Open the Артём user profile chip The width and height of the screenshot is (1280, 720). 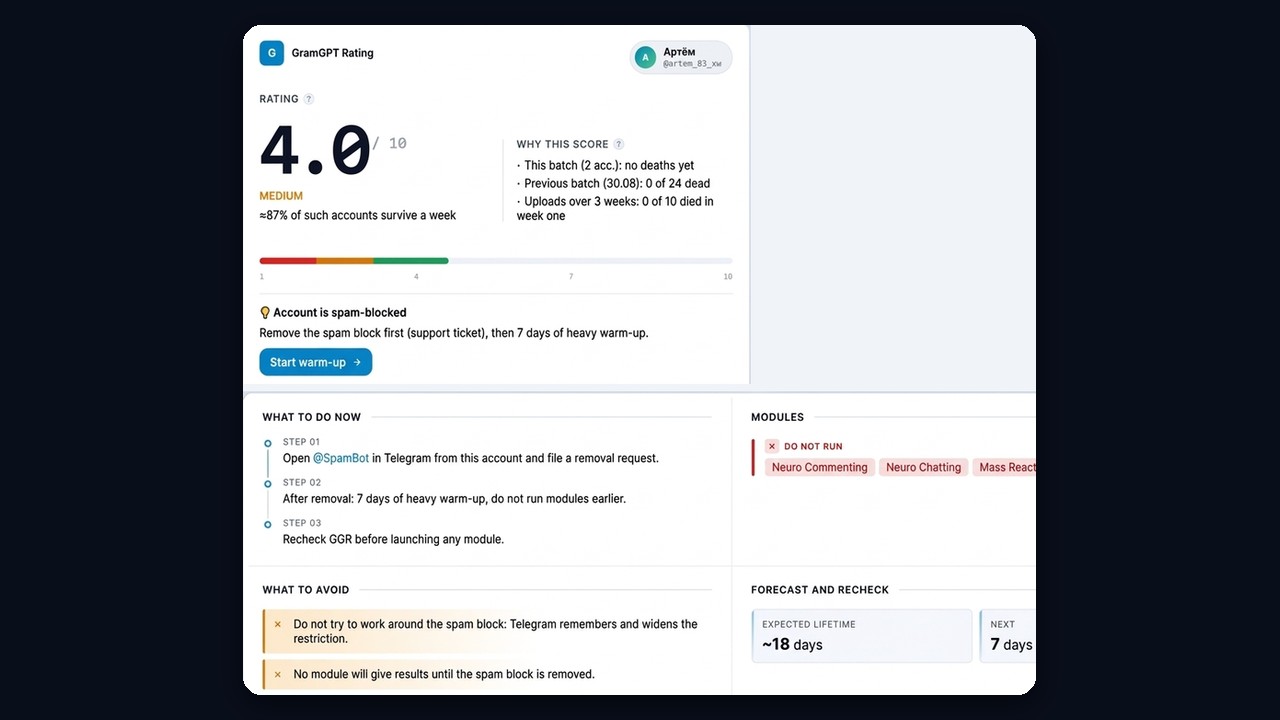[x=681, y=57]
